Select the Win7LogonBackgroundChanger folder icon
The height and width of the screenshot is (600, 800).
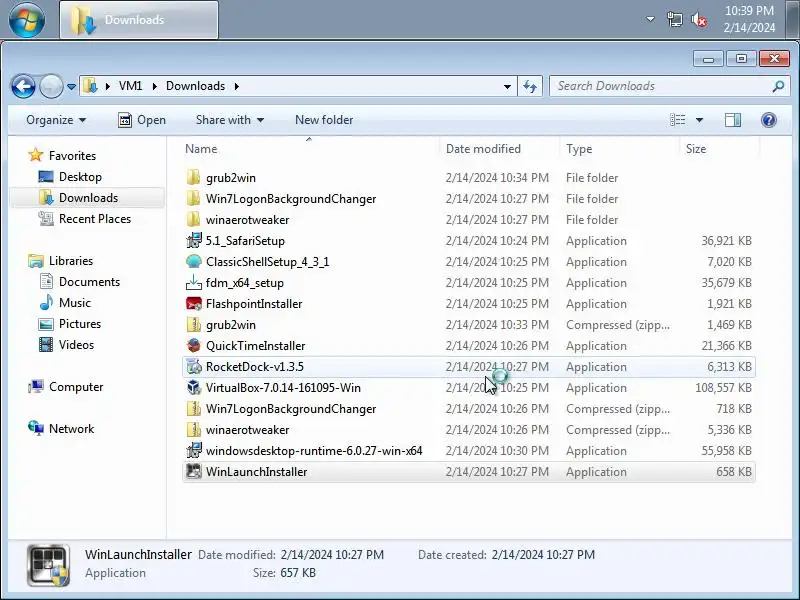point(193,198)
